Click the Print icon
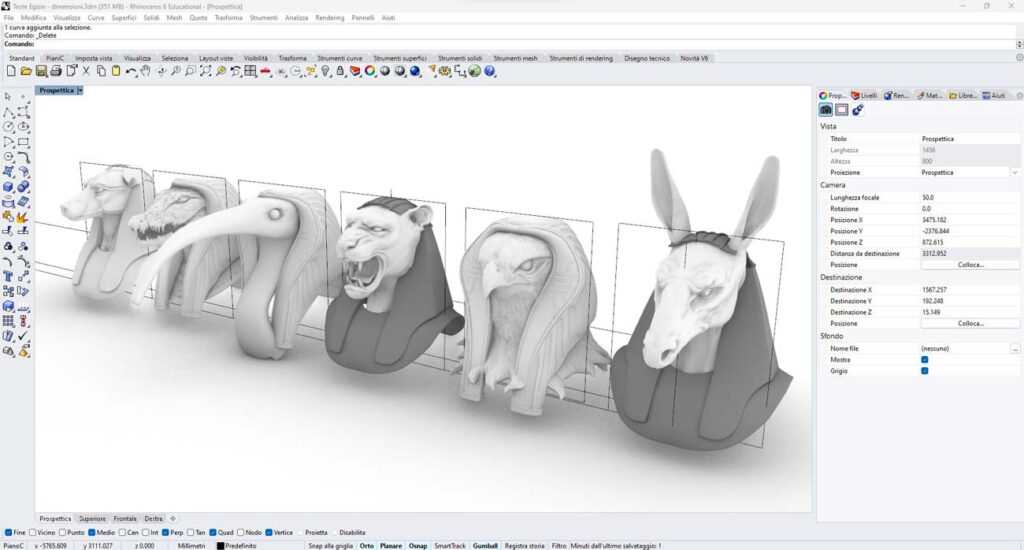1024x550 pixels. (x=56, y=71)
